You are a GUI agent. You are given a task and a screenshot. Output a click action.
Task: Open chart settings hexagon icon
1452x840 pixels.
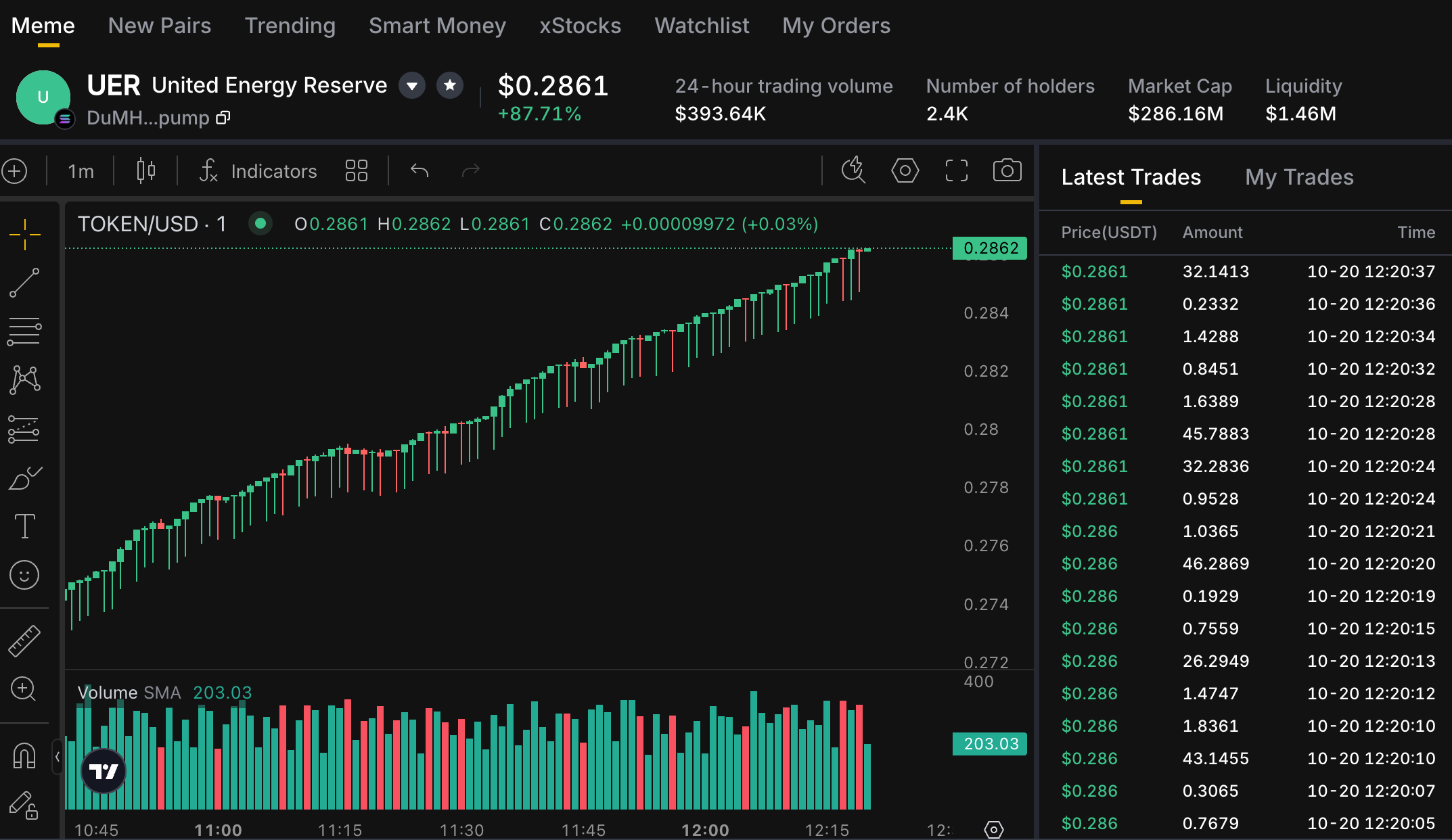coord(905,170)
